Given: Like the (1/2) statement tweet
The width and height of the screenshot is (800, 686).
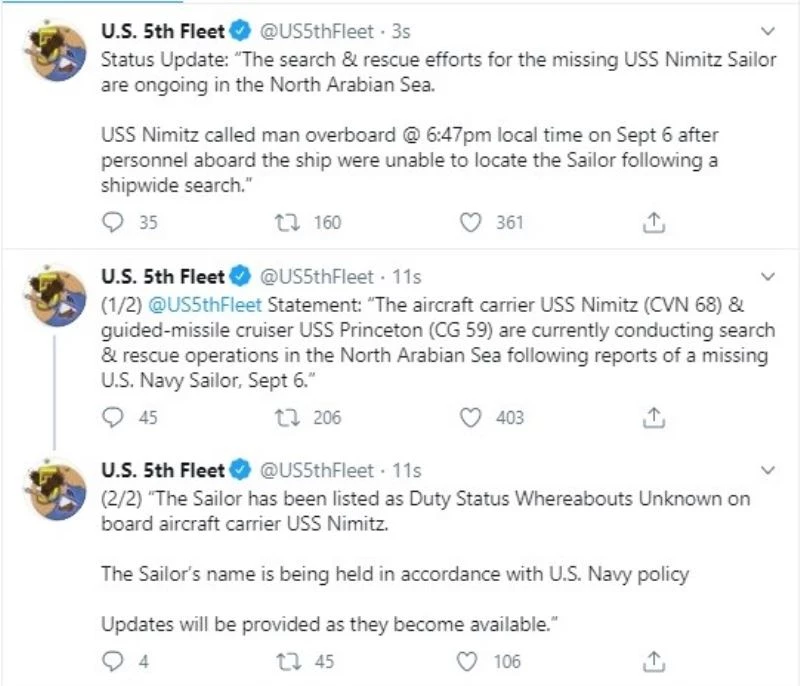Looking at the screenshot, I should pos(471,417).
